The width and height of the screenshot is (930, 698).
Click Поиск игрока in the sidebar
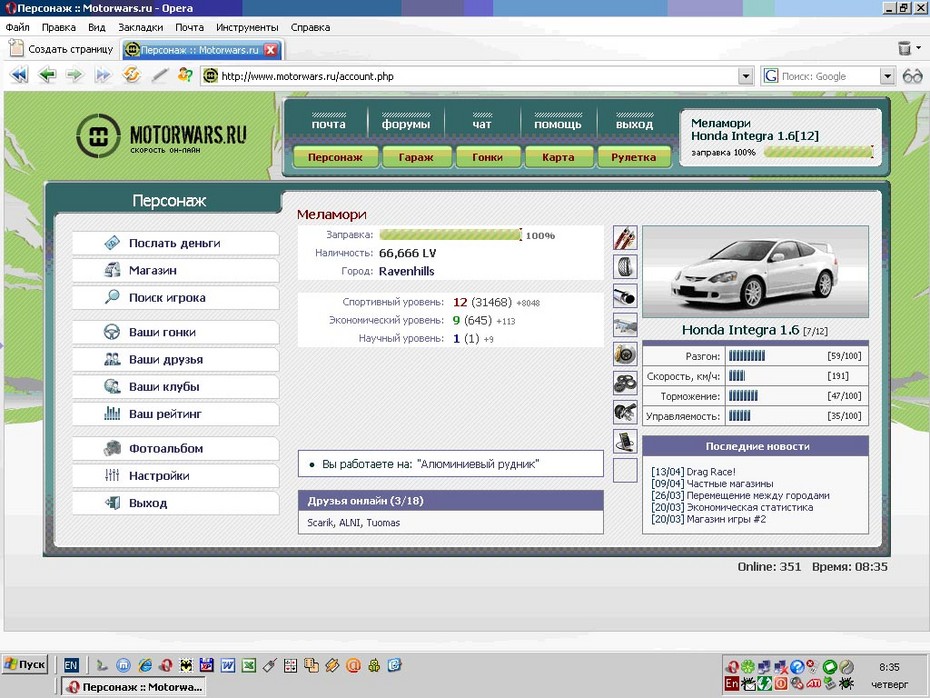pos(176,298)
